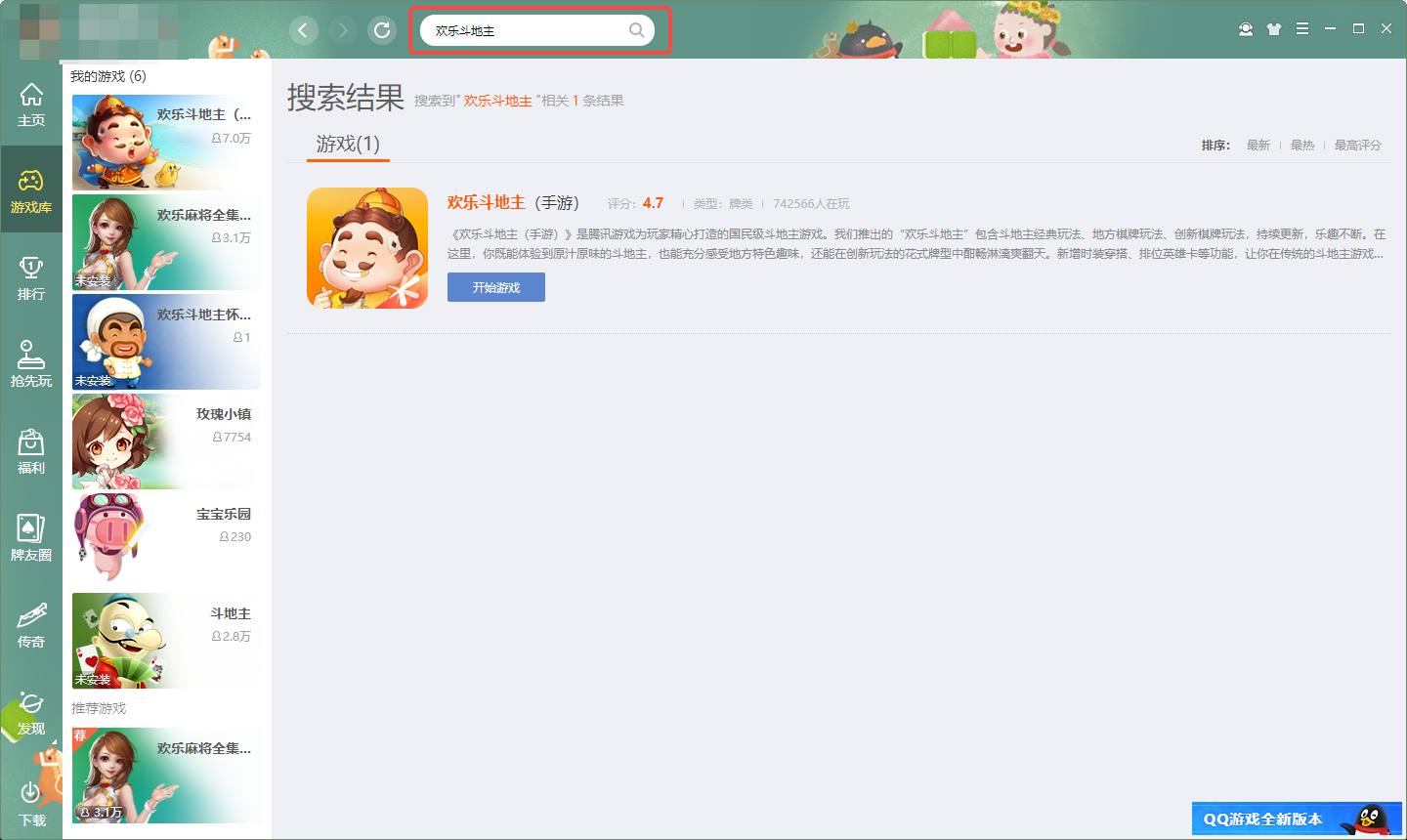Select the 游戏库 sidebar icon
The width and height of the screenshot is (1407, 840).
point(31,188)
